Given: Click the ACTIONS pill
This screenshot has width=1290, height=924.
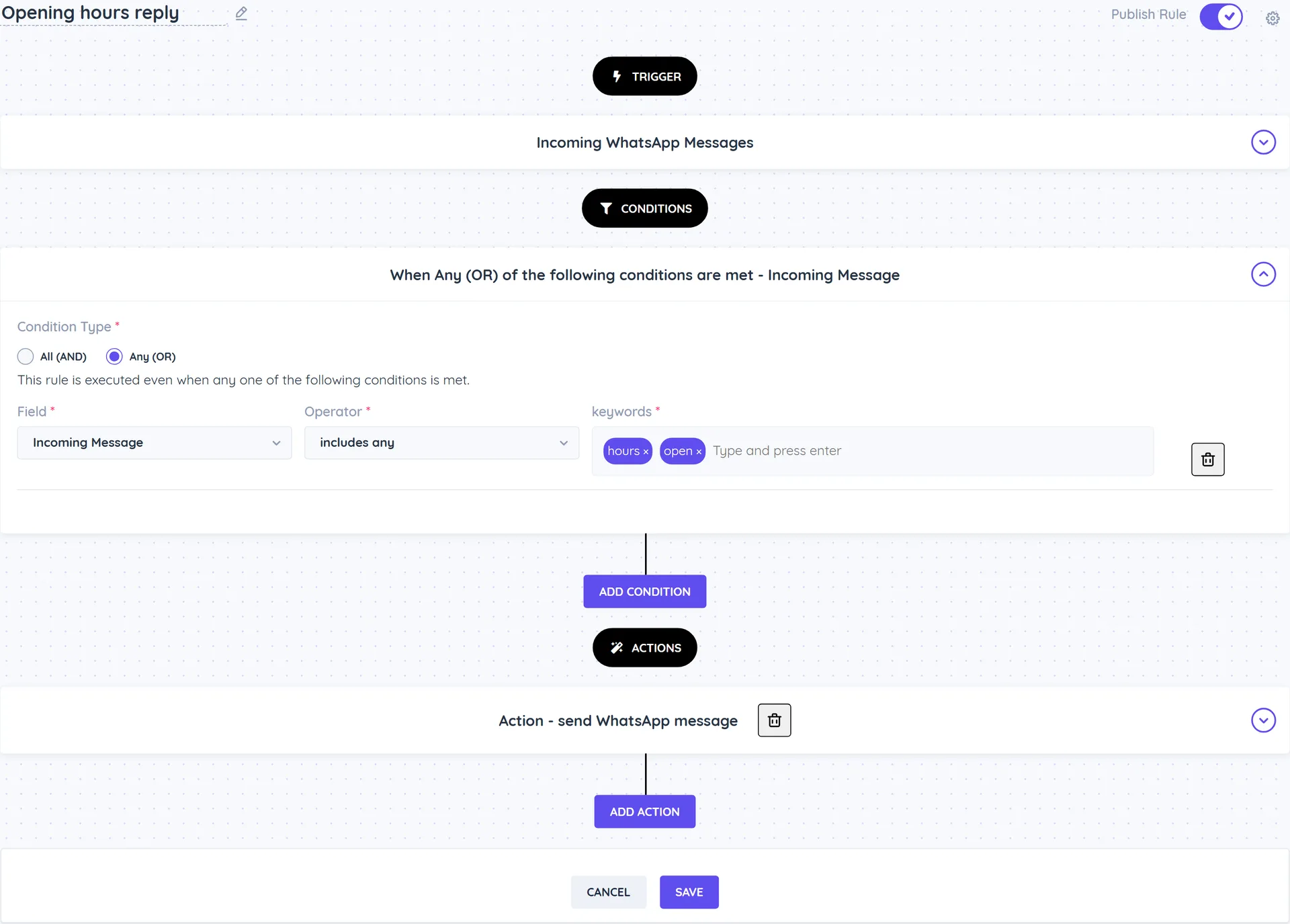Looking at the screenshot, I should tap(644, 648).
